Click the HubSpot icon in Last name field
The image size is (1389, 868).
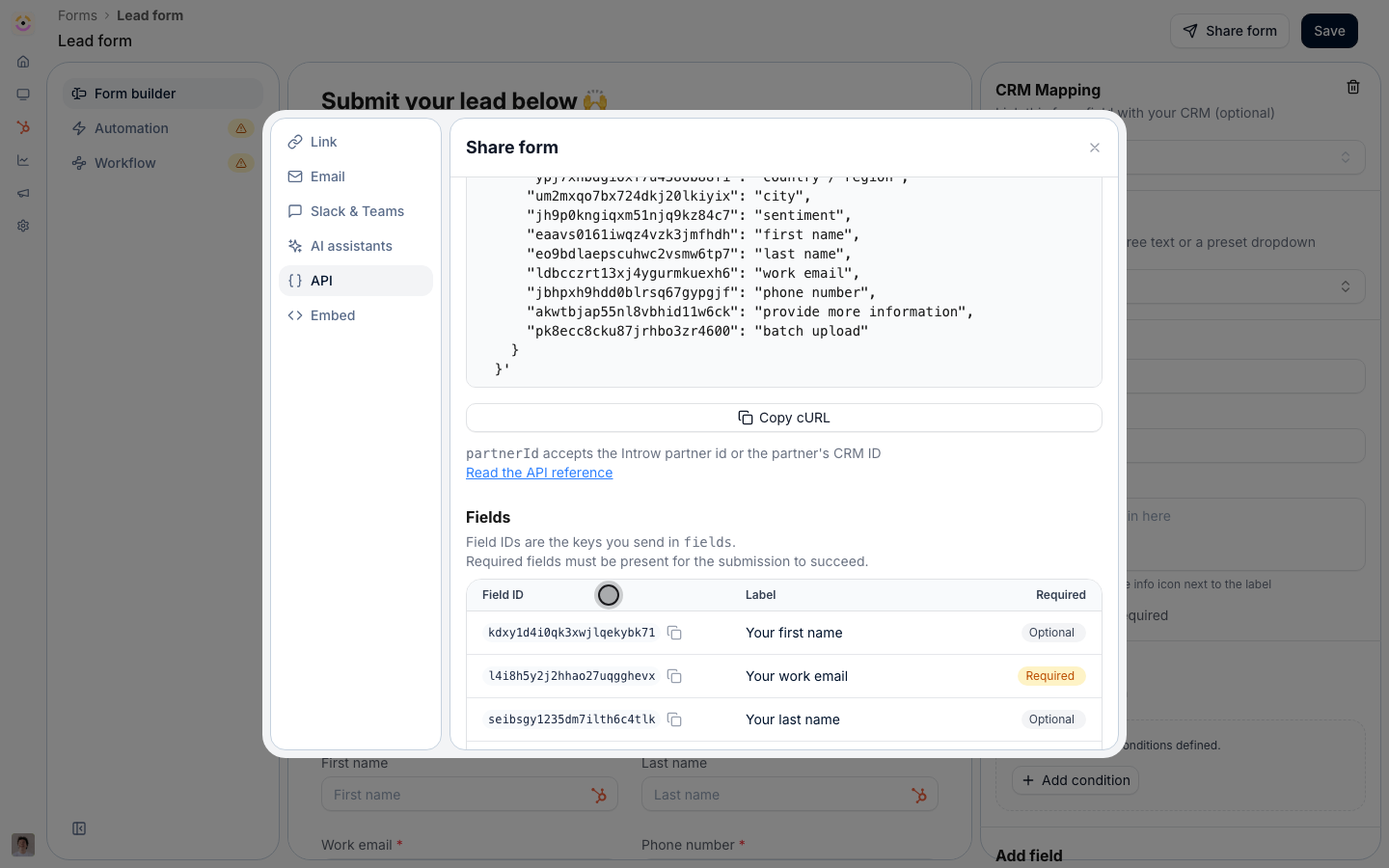click(919, 795)
